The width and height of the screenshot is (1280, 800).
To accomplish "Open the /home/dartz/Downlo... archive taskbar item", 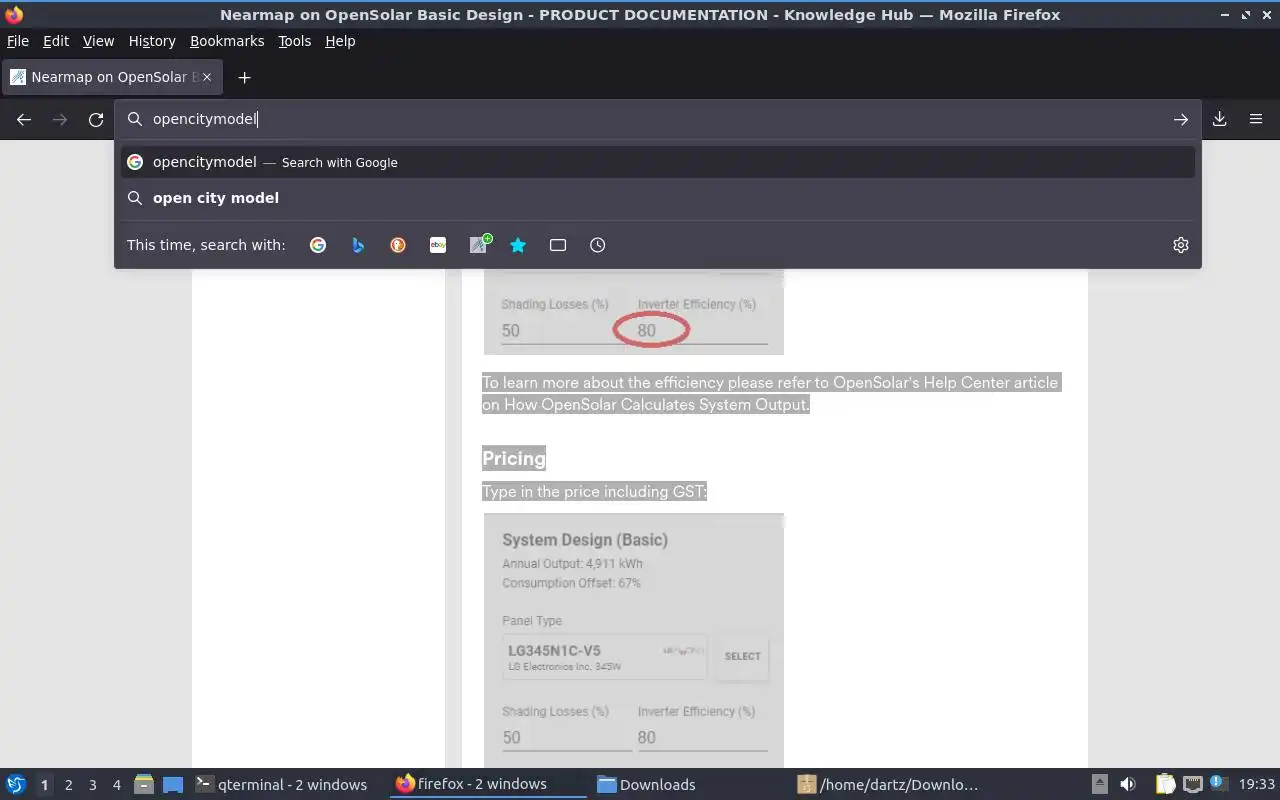I will pos(888,784).
